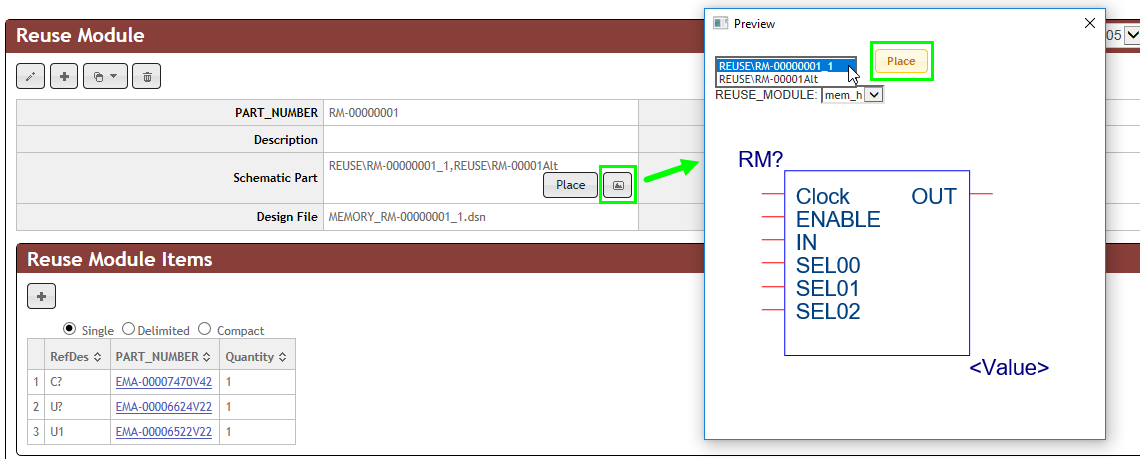Open the schematic preview image icon
This screenshot has height=459, width=1140.
(618, 185)
